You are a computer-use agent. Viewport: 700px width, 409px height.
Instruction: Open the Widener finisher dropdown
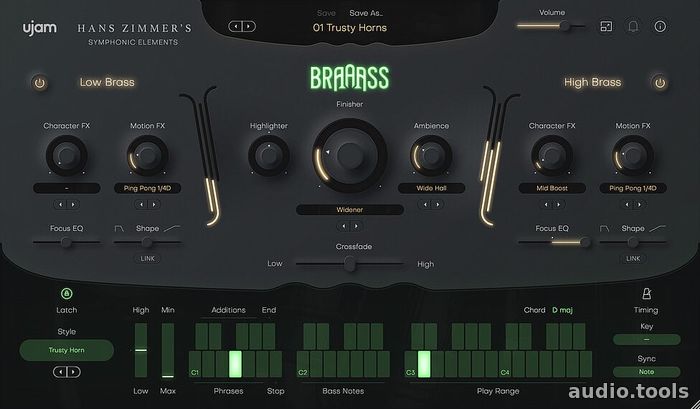pyautogui.click(x=350, y=210)
